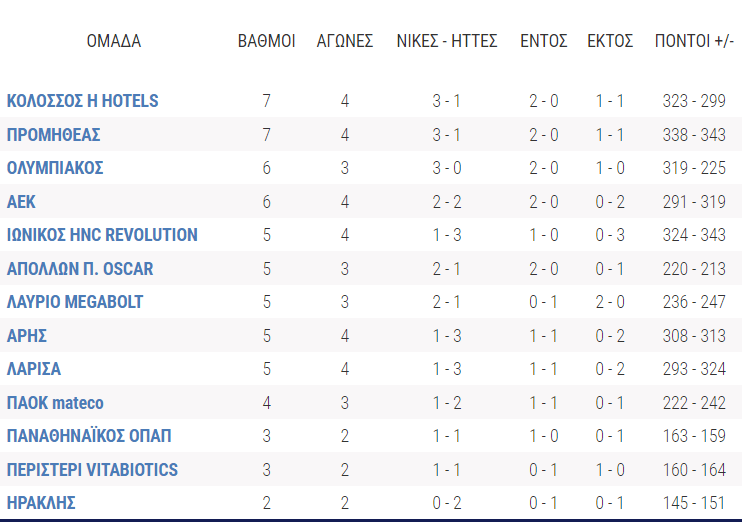Select ΠΕΡΙΣΤΕΡΙ VITABIOTICS team link

[92, 470]
